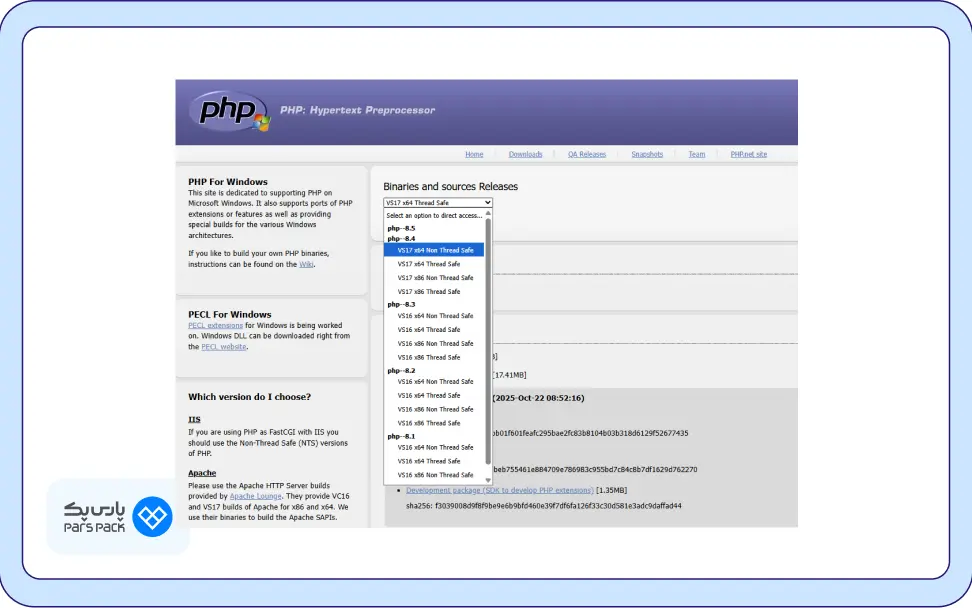Viewport: 972px width, 608px height.
Task: Open the Apache Lounge link
Action: [x=255, y=496]
